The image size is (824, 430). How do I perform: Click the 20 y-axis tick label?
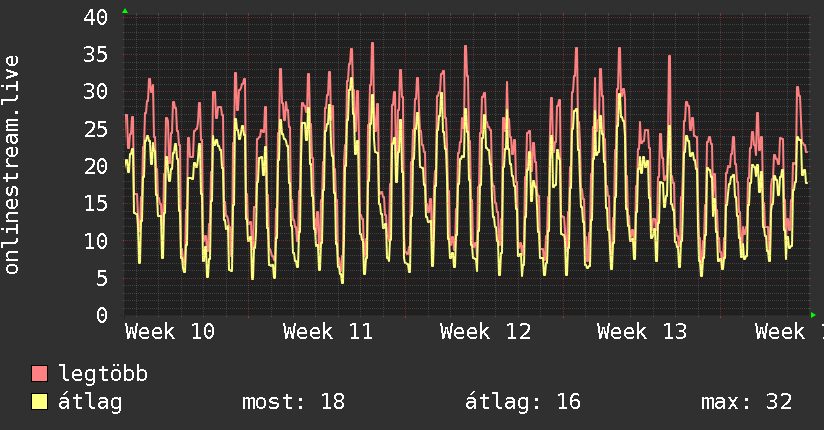coord(96,167)
